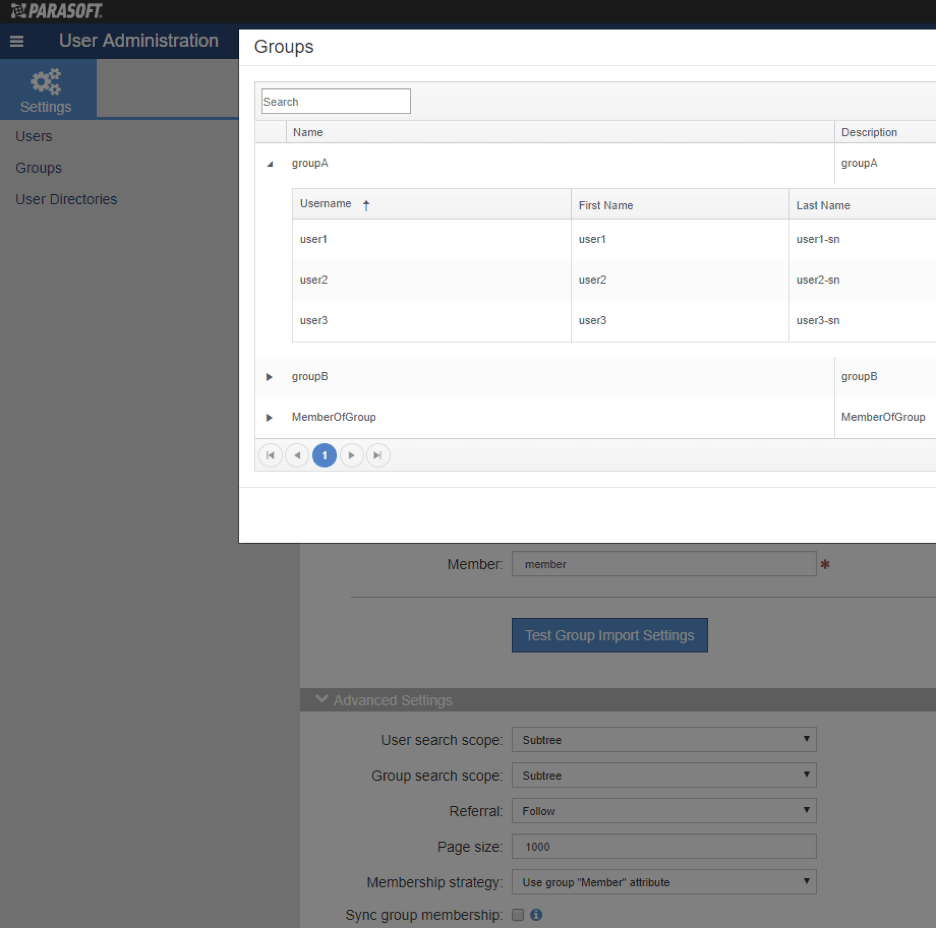Open the hamburger navigation menu

(x=16, y=41)
